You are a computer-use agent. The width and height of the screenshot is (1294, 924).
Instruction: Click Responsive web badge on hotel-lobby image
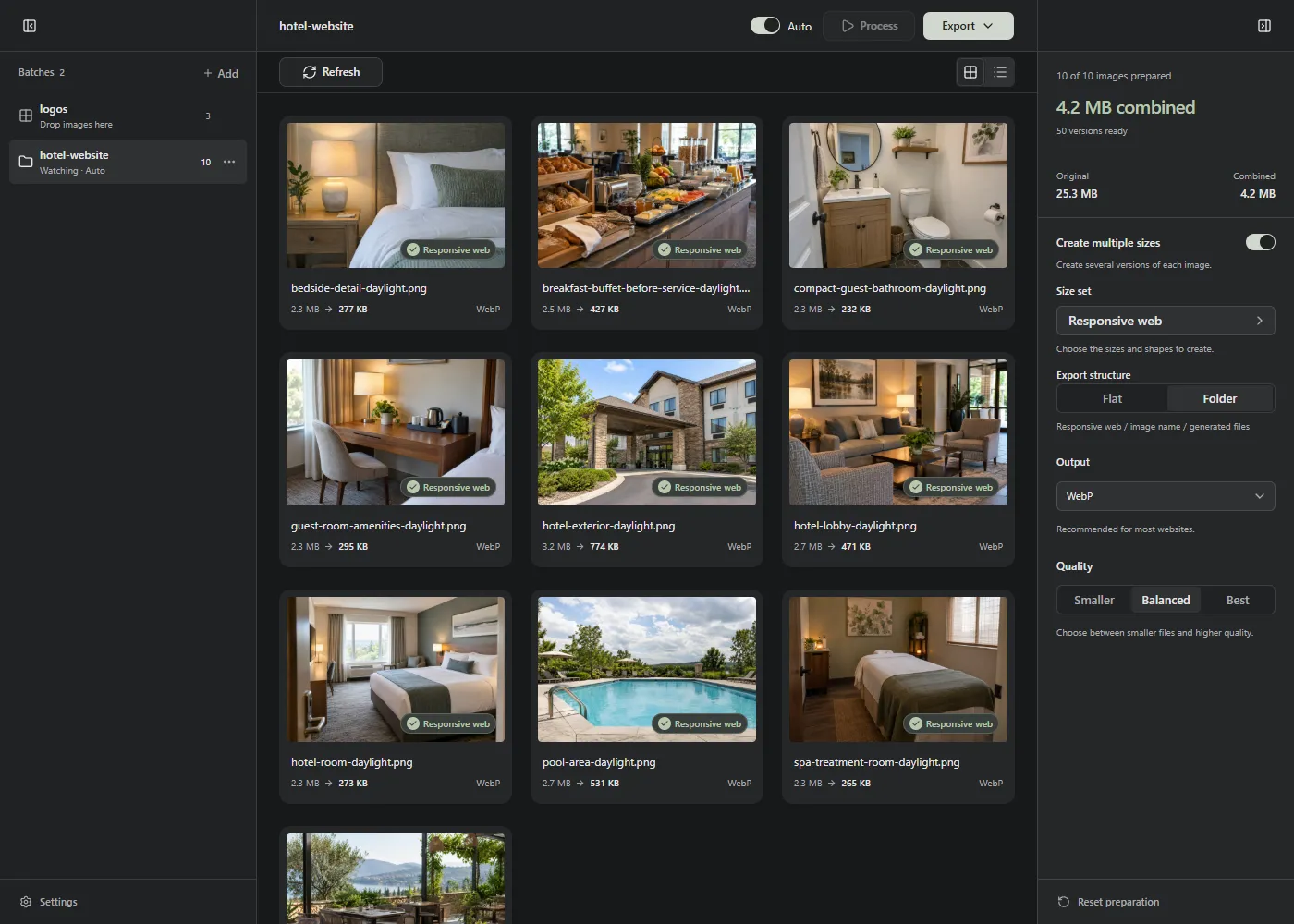tap(951, 487)
